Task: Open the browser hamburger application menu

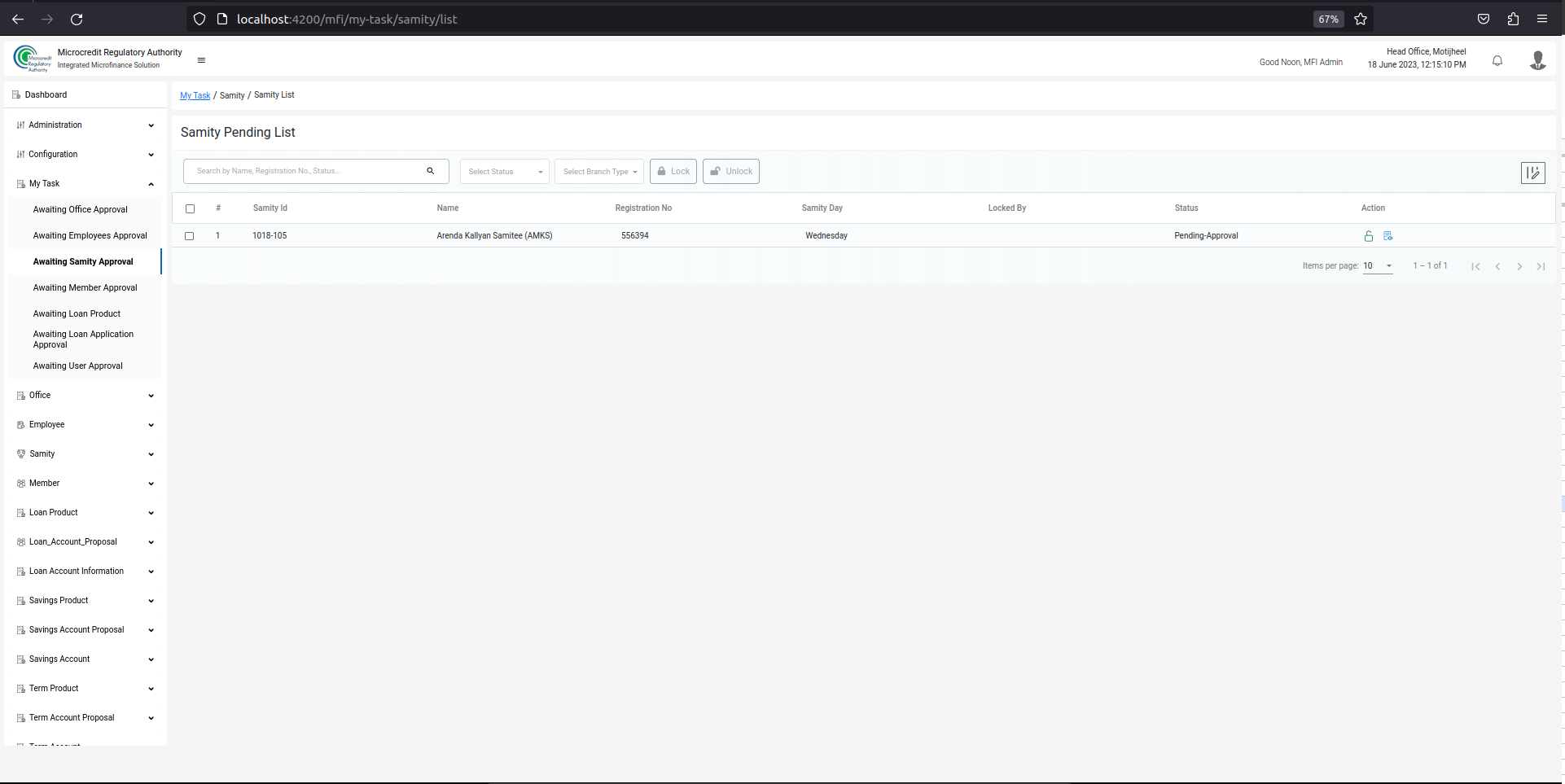Action: 1542,19
